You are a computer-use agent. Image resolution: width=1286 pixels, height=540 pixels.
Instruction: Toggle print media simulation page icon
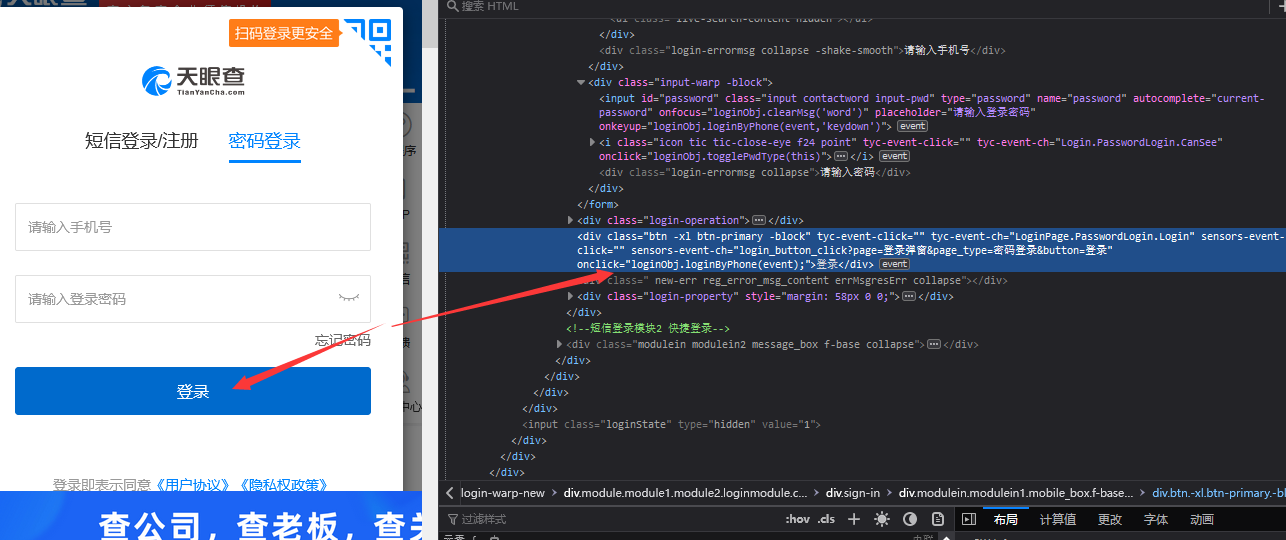click(x=938, y=520)
